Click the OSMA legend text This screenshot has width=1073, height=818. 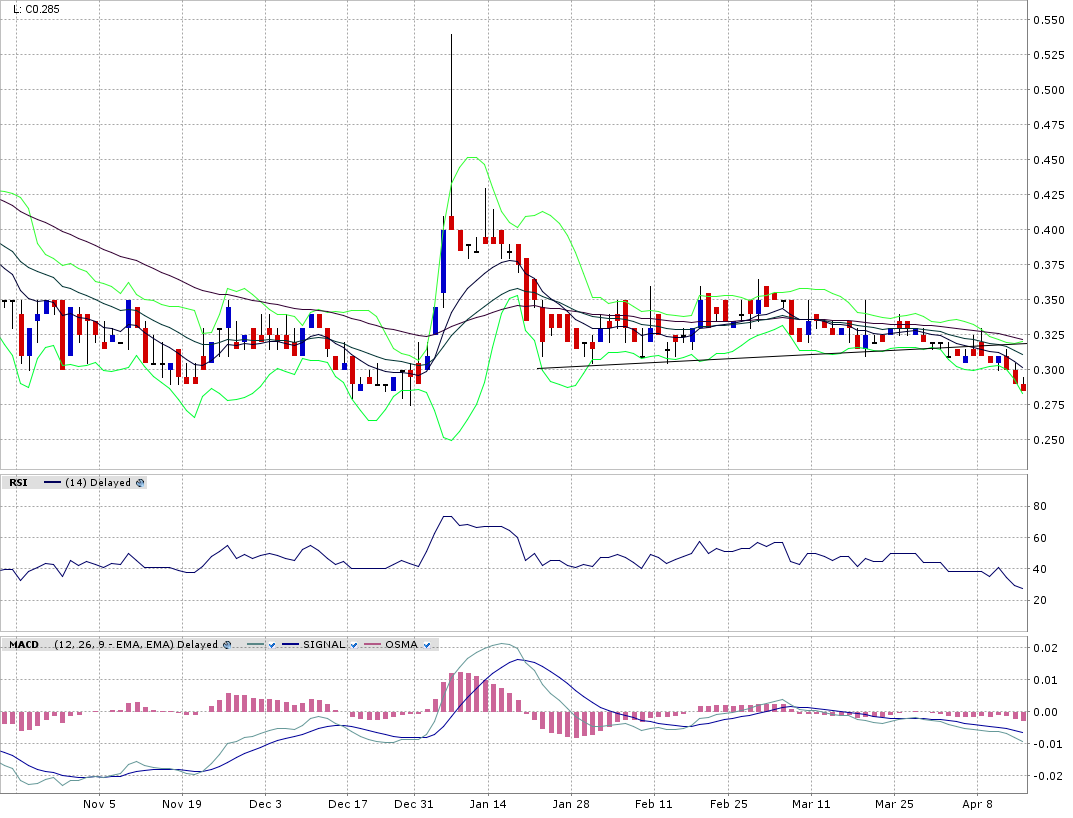pyautogui.click(x=401, y=645)
